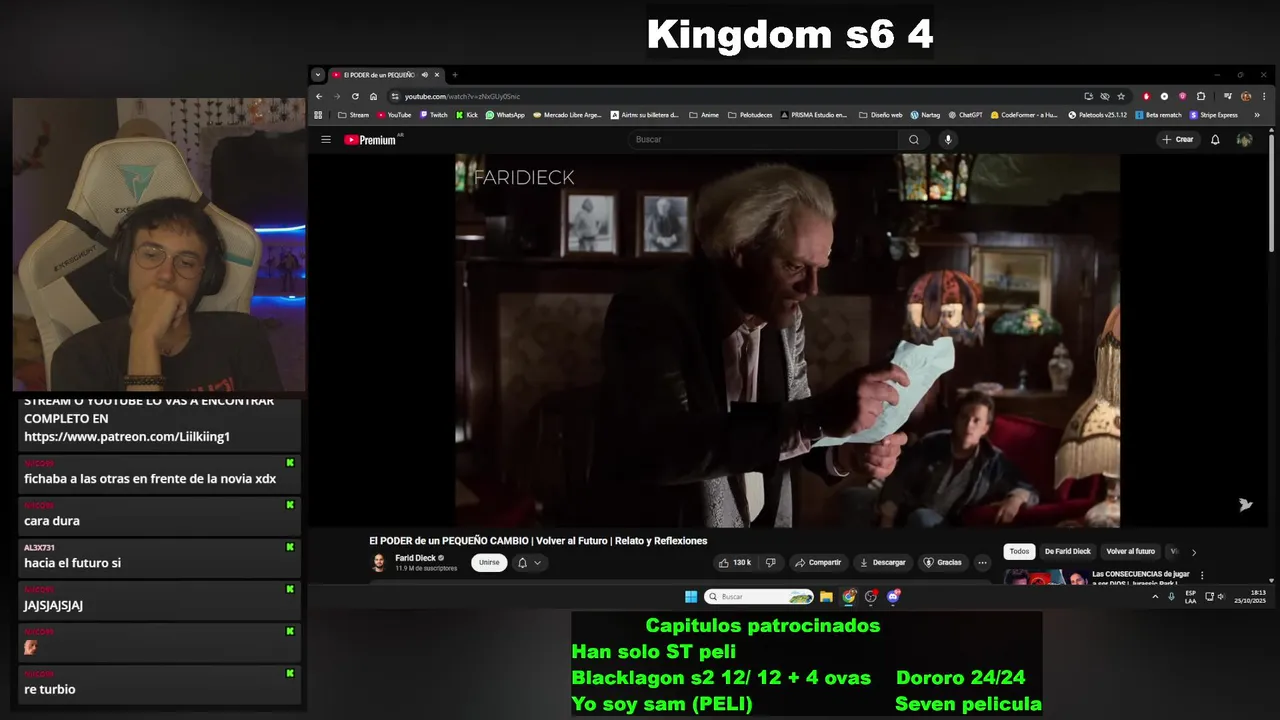Screen dimensions: 1280x720
Task: Show more filter chips with the arrow
Action: [x=1193, y=552]
